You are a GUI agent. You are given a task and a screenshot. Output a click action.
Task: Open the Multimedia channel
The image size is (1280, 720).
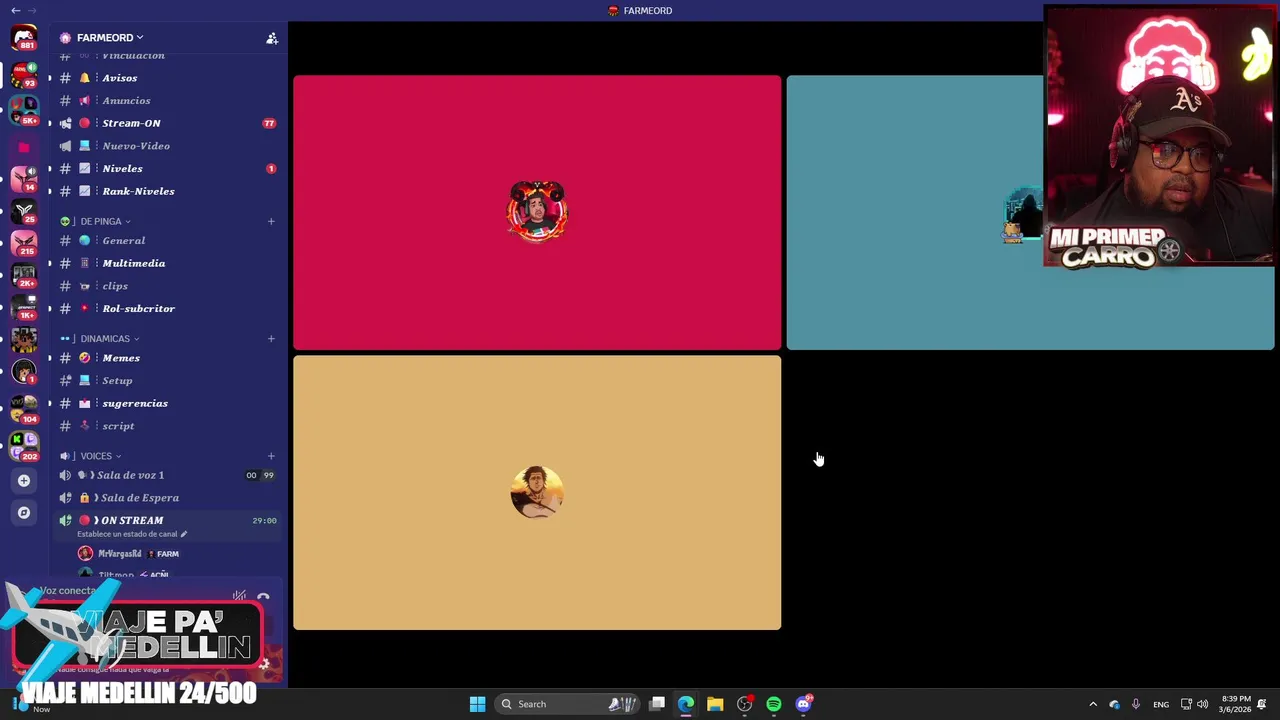pyautogui.click(x=167, y=263)
